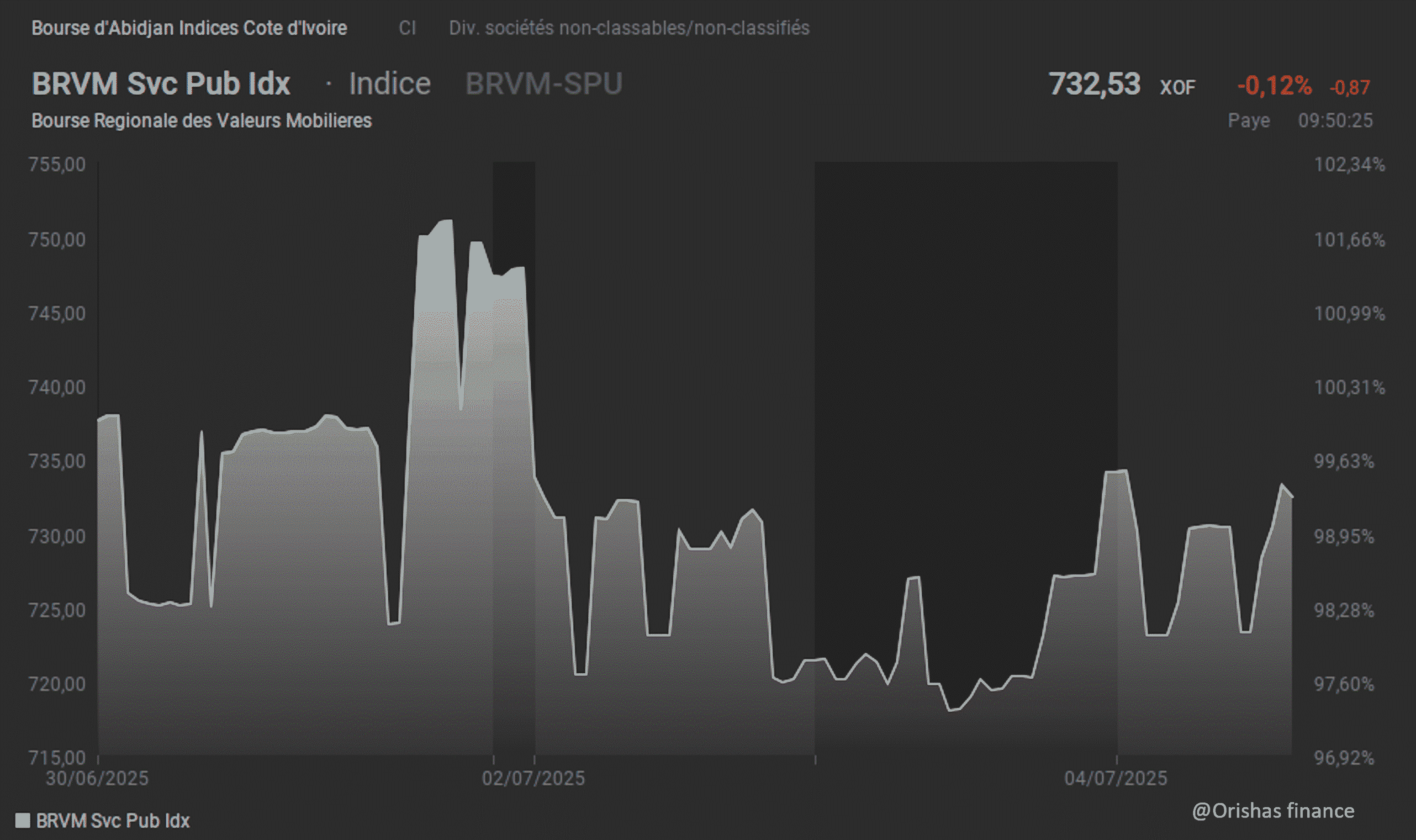Click the 755,00 price axis label
Image resolution: width=1416 pixels, height=840 pixels.
57,165
